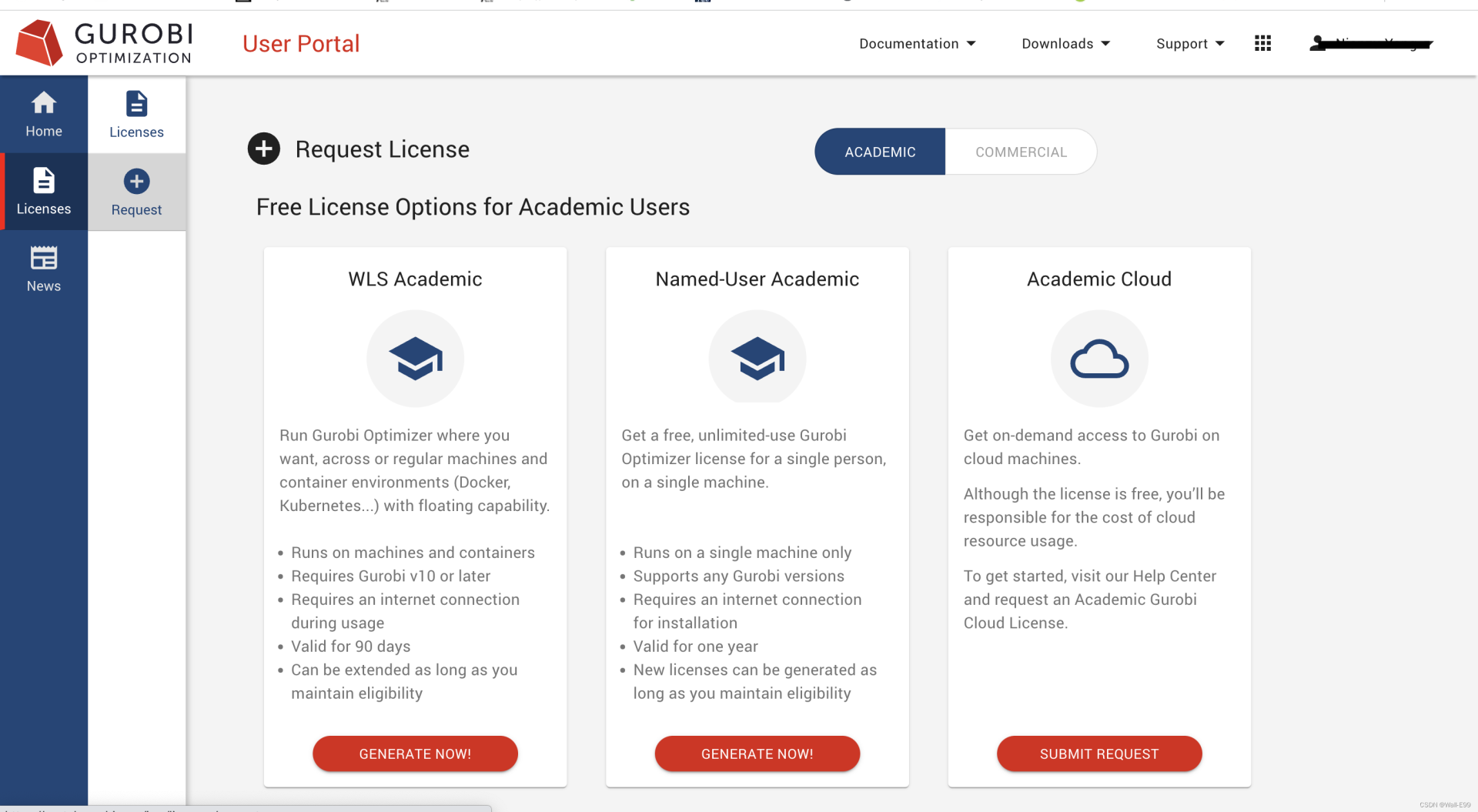This screenshot has width=1478, height=812.
Task: Click 'Get on-demand access to Gurobi' paragraph
Action: pos(1092,447)
